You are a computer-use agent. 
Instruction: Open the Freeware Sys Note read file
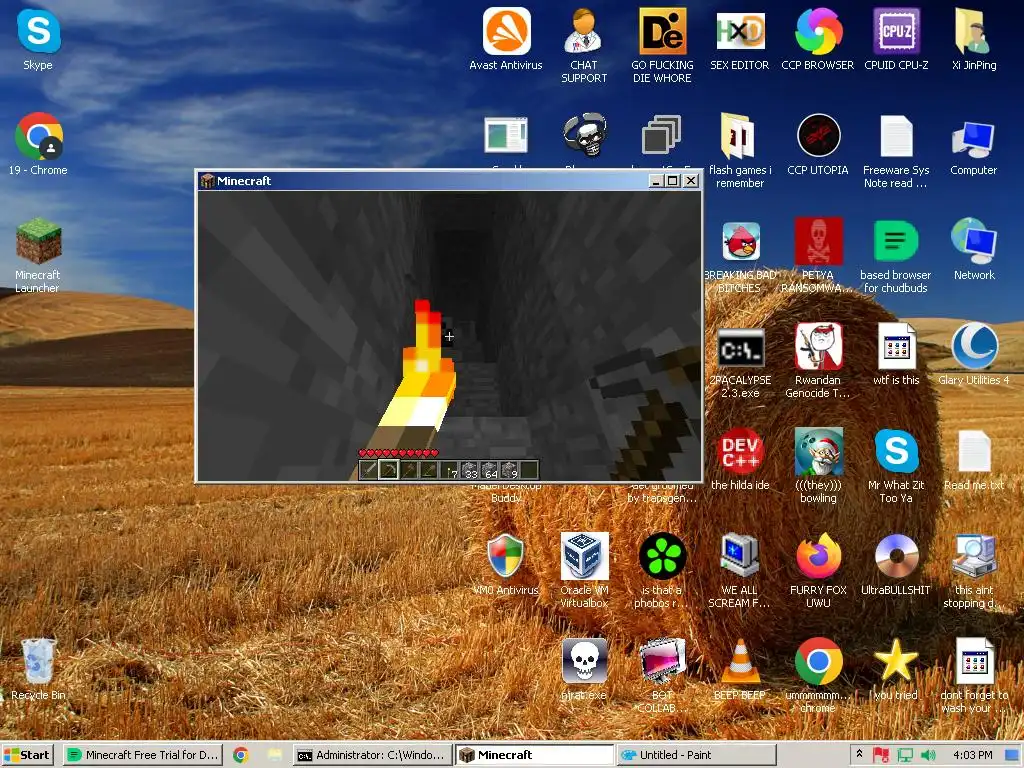pos(896,151)
